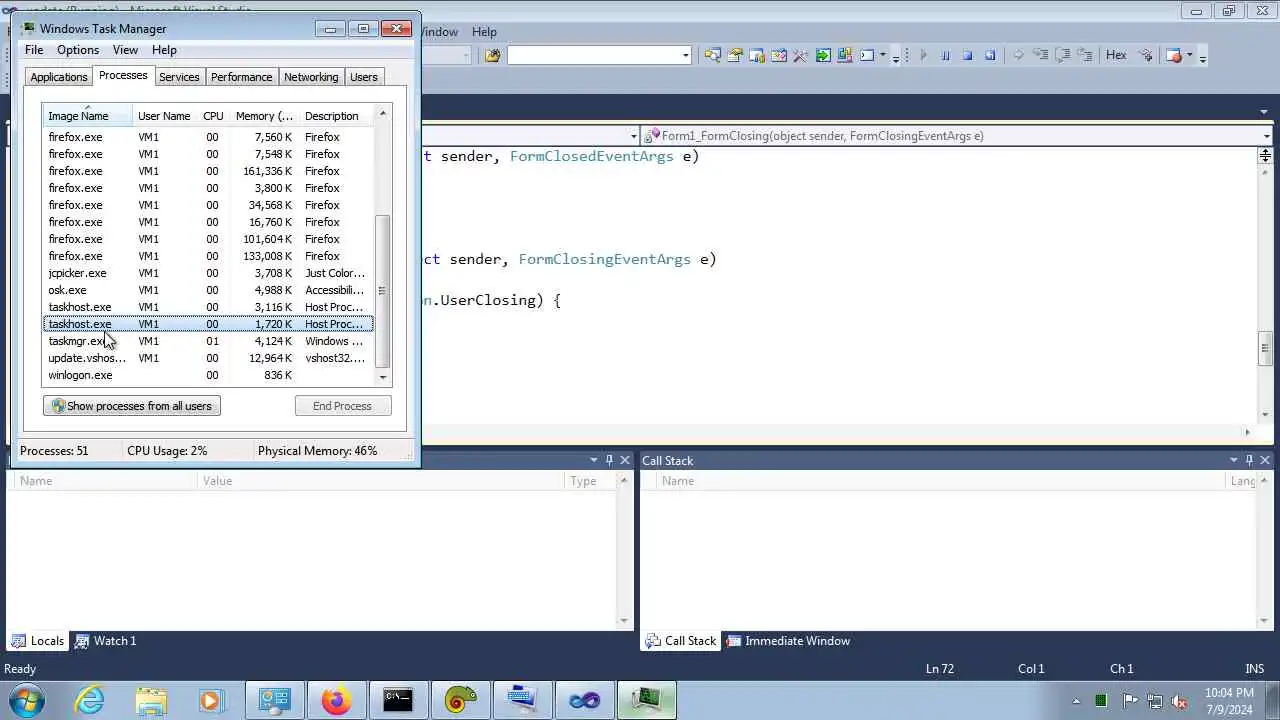Image resolution: width=1280 pixels, height=720 pixels.
Task: Launch Windows Media Player from taskbar
Action: (x=211, y=700)
